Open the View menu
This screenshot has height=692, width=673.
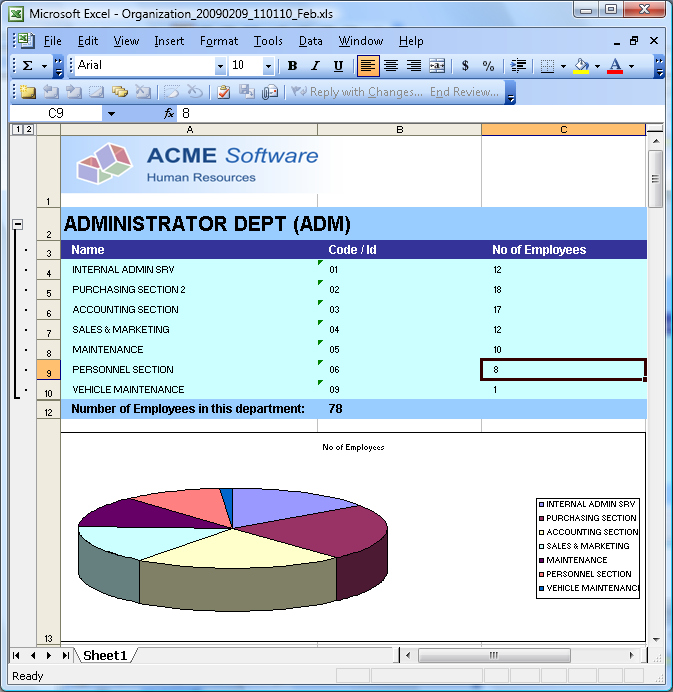tap(126, 41)
